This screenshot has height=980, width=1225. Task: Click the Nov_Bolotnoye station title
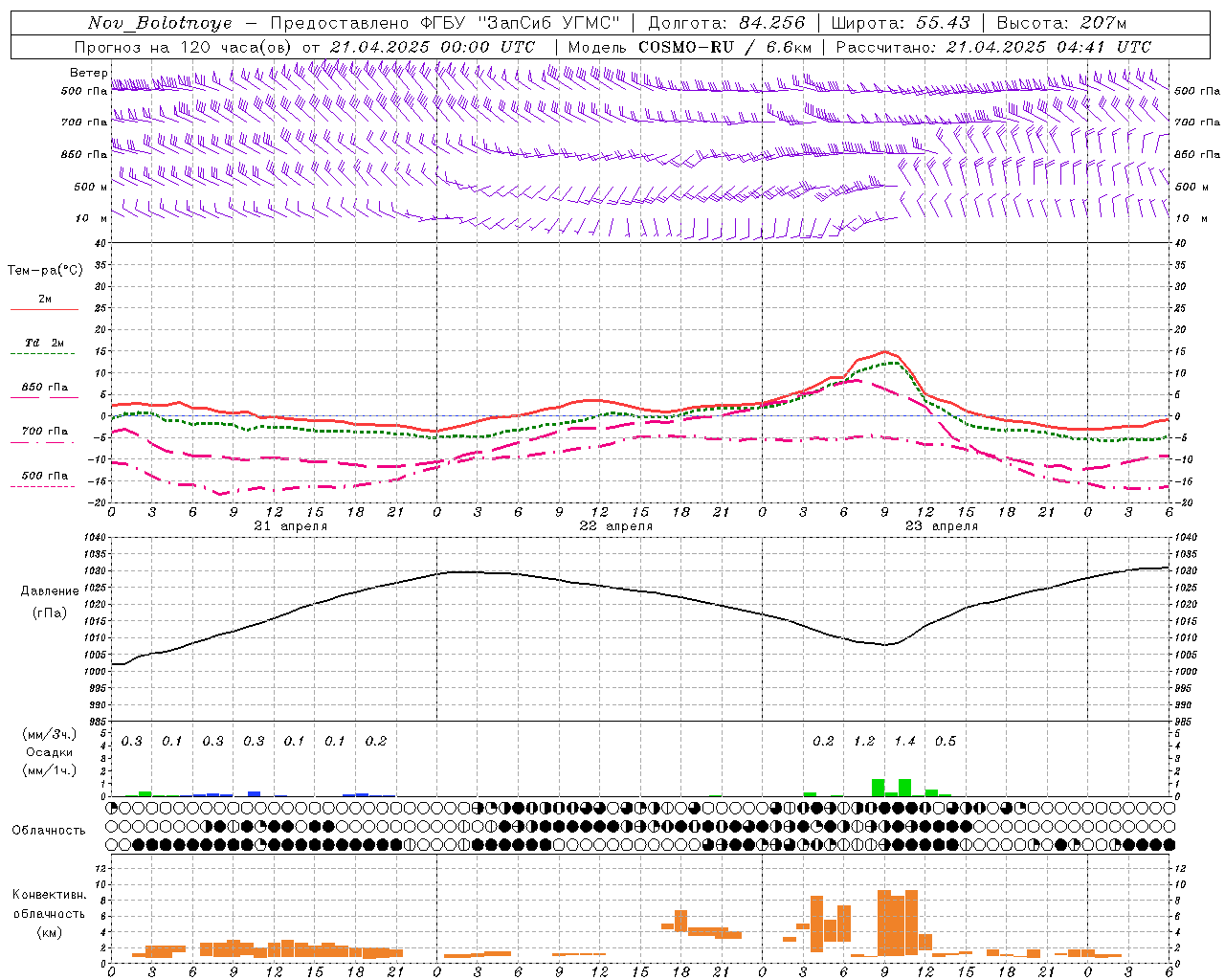click(160, 23)
